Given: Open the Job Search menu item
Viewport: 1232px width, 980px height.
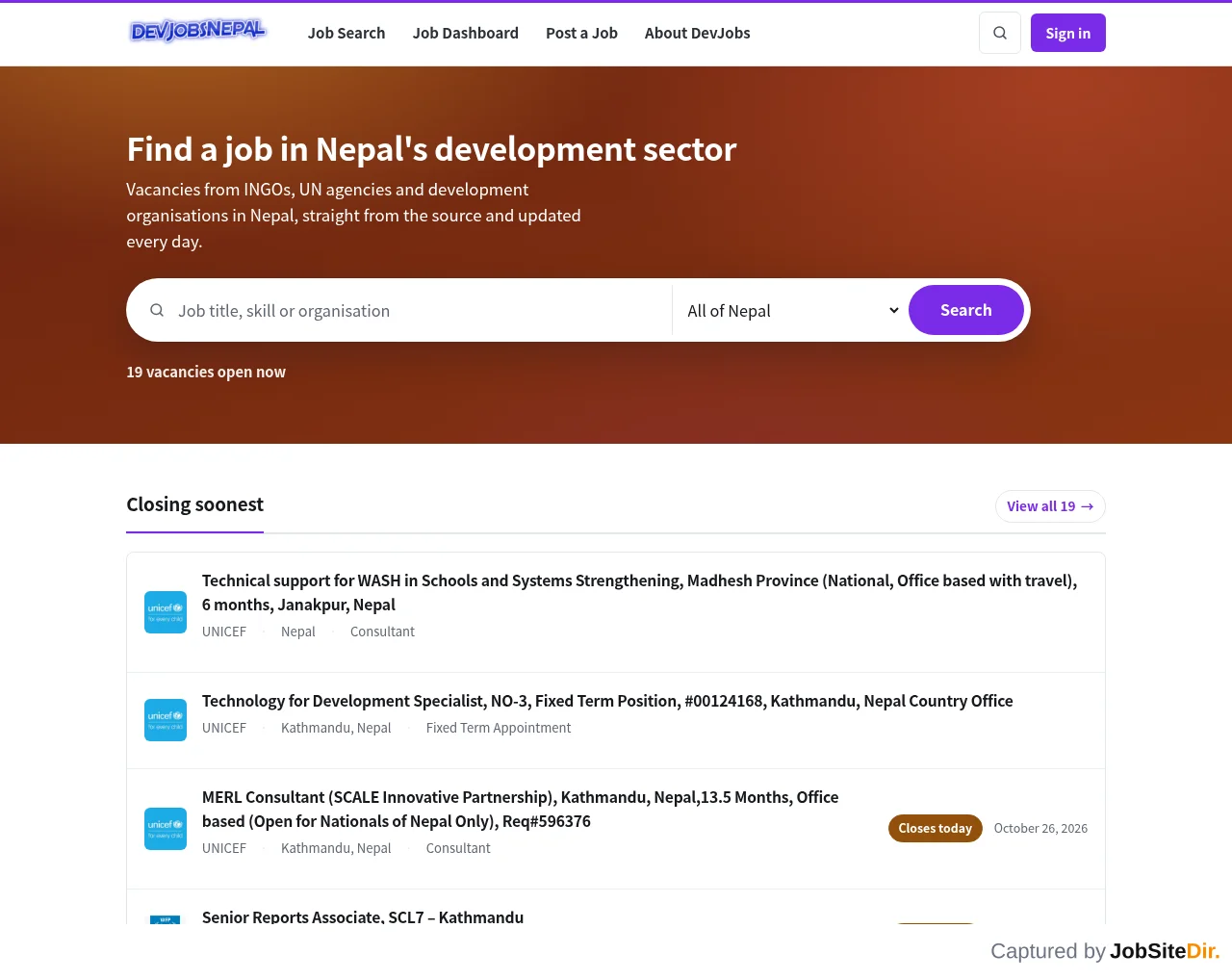Looking at the screenshot, I should click(x=346, y=33).
